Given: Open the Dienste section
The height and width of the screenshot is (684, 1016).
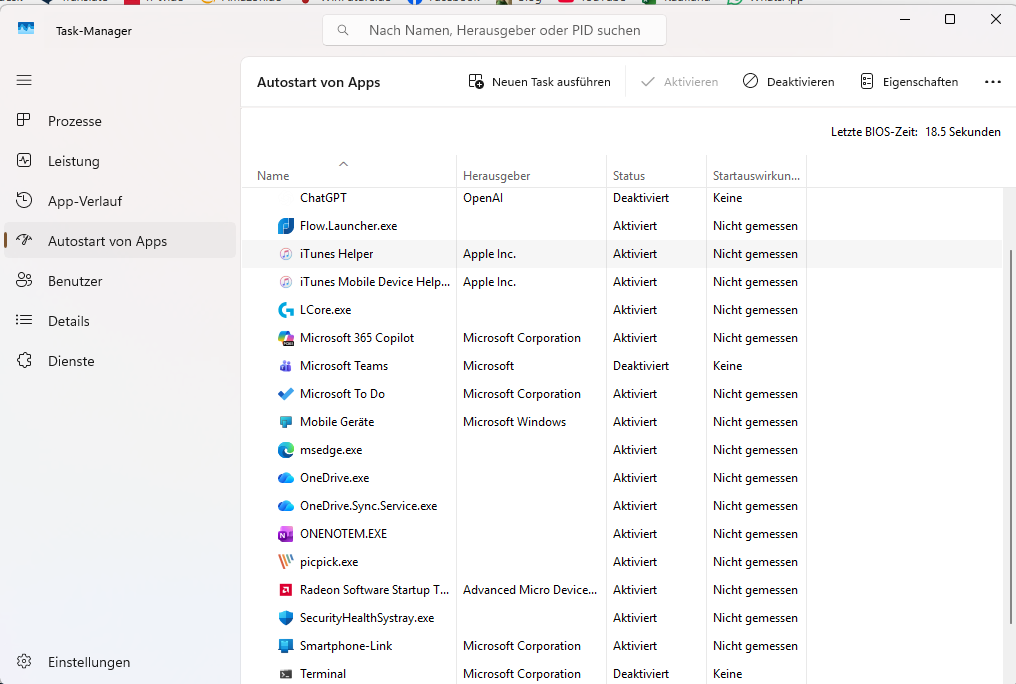Looking at the screenshot, I should tap(71, 361).
